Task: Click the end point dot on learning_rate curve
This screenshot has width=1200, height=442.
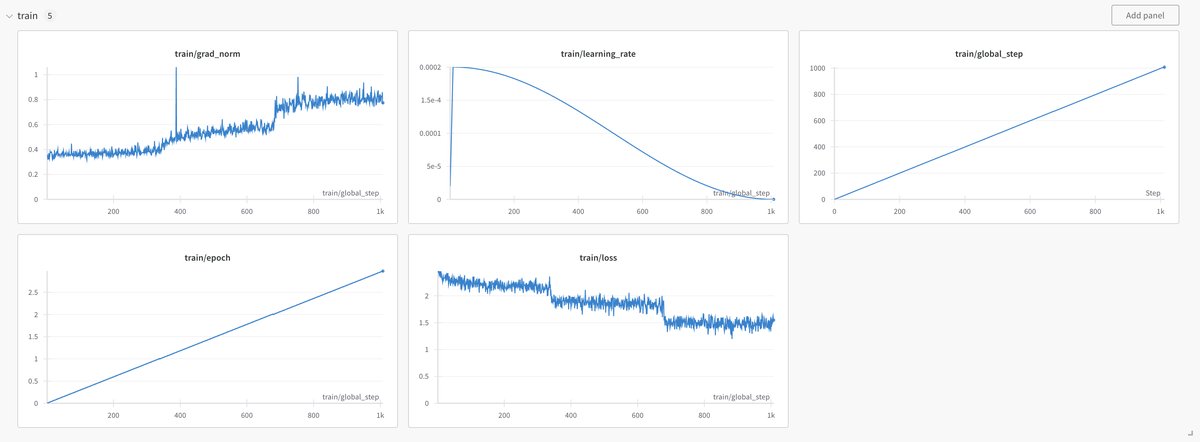Action: [x=773, y=199]
